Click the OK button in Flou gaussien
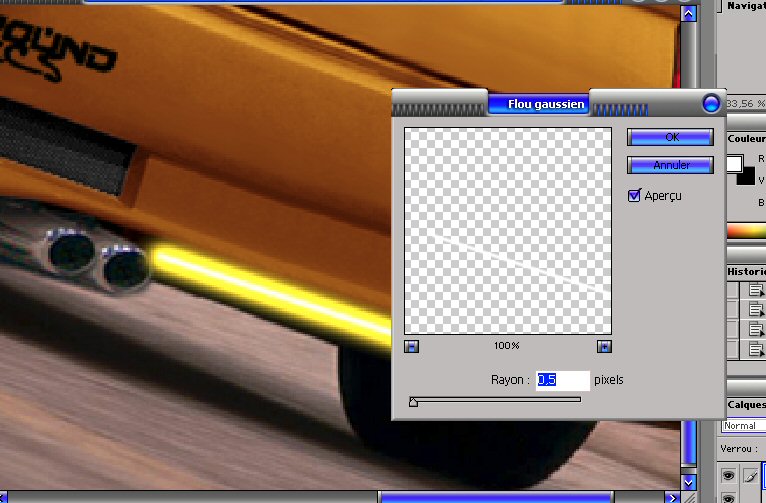 point(670,137)
